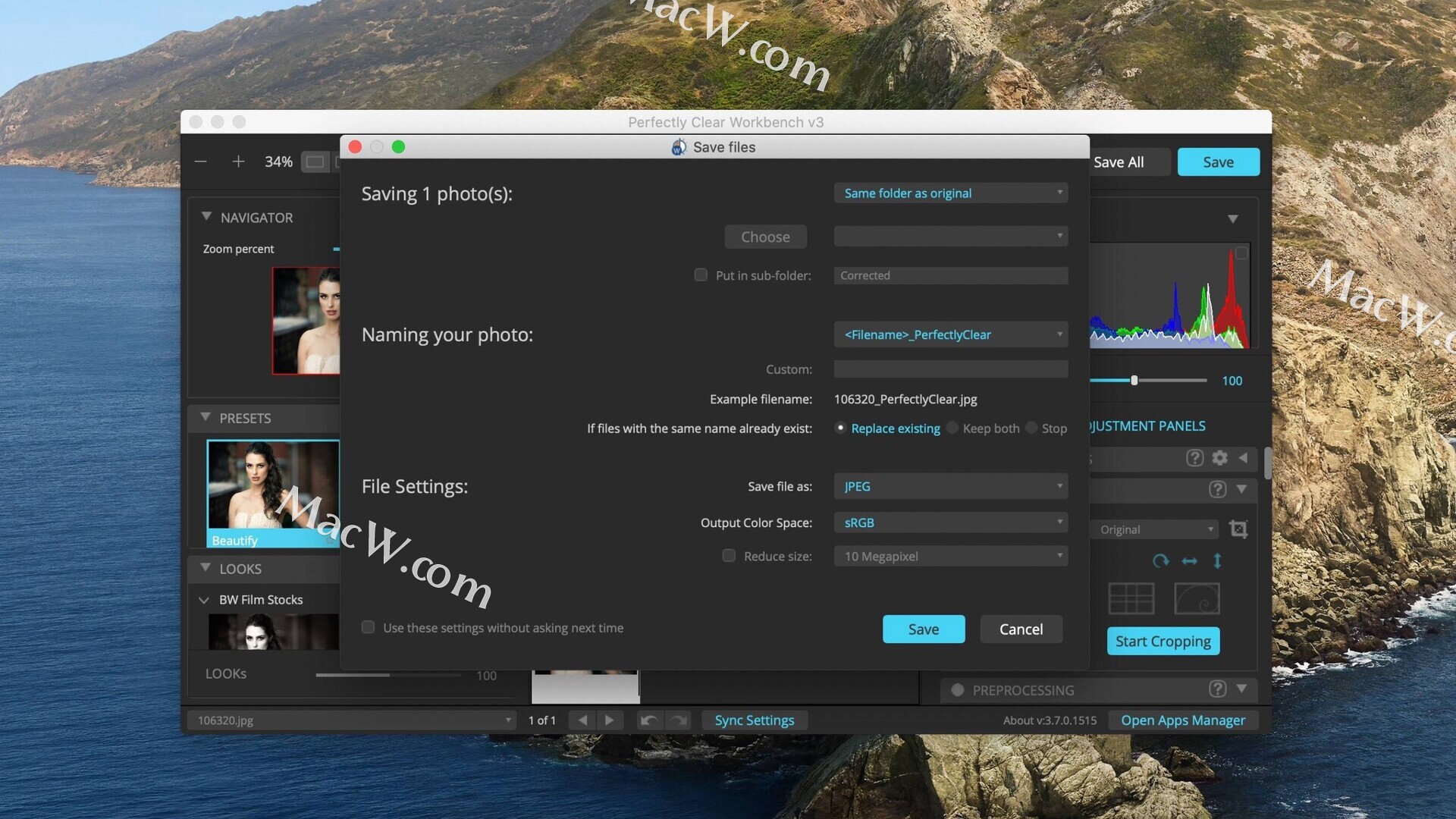Viewport: 1456px width, 819px height.
Task: Go to next photo arrow
Action: (x=610, y=720)
